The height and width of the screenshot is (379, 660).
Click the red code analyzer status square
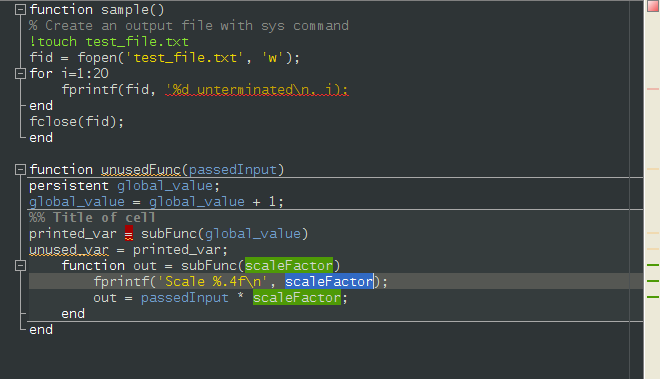tap(652, 6)
